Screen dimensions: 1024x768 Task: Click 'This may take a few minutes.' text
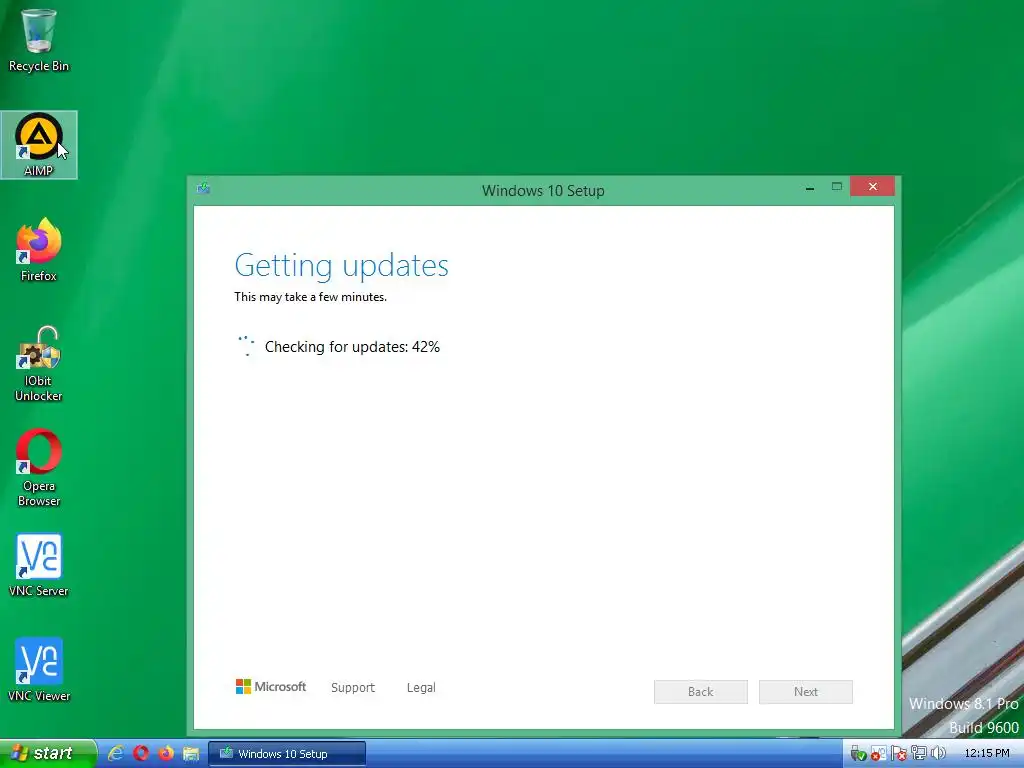tap(311, 296)
